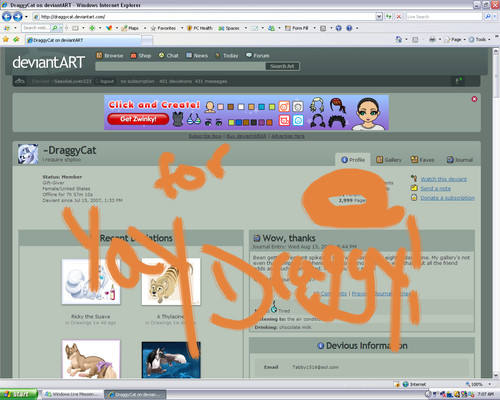
Task: Click the Send a note link
Action: point(435,188)
